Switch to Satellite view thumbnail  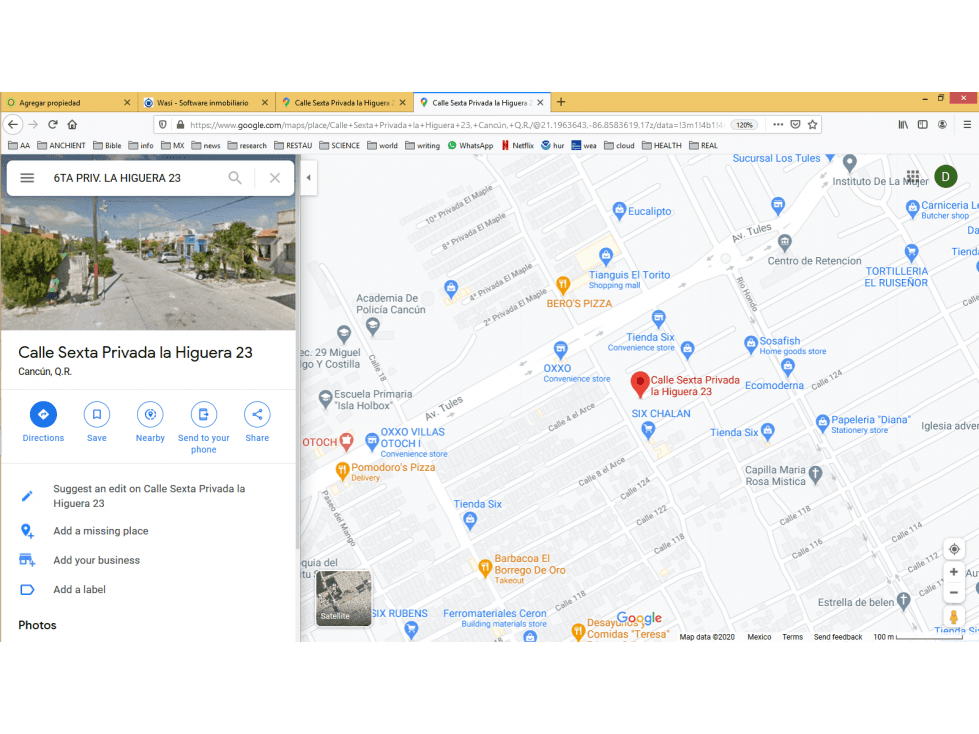tap(343, 598)
